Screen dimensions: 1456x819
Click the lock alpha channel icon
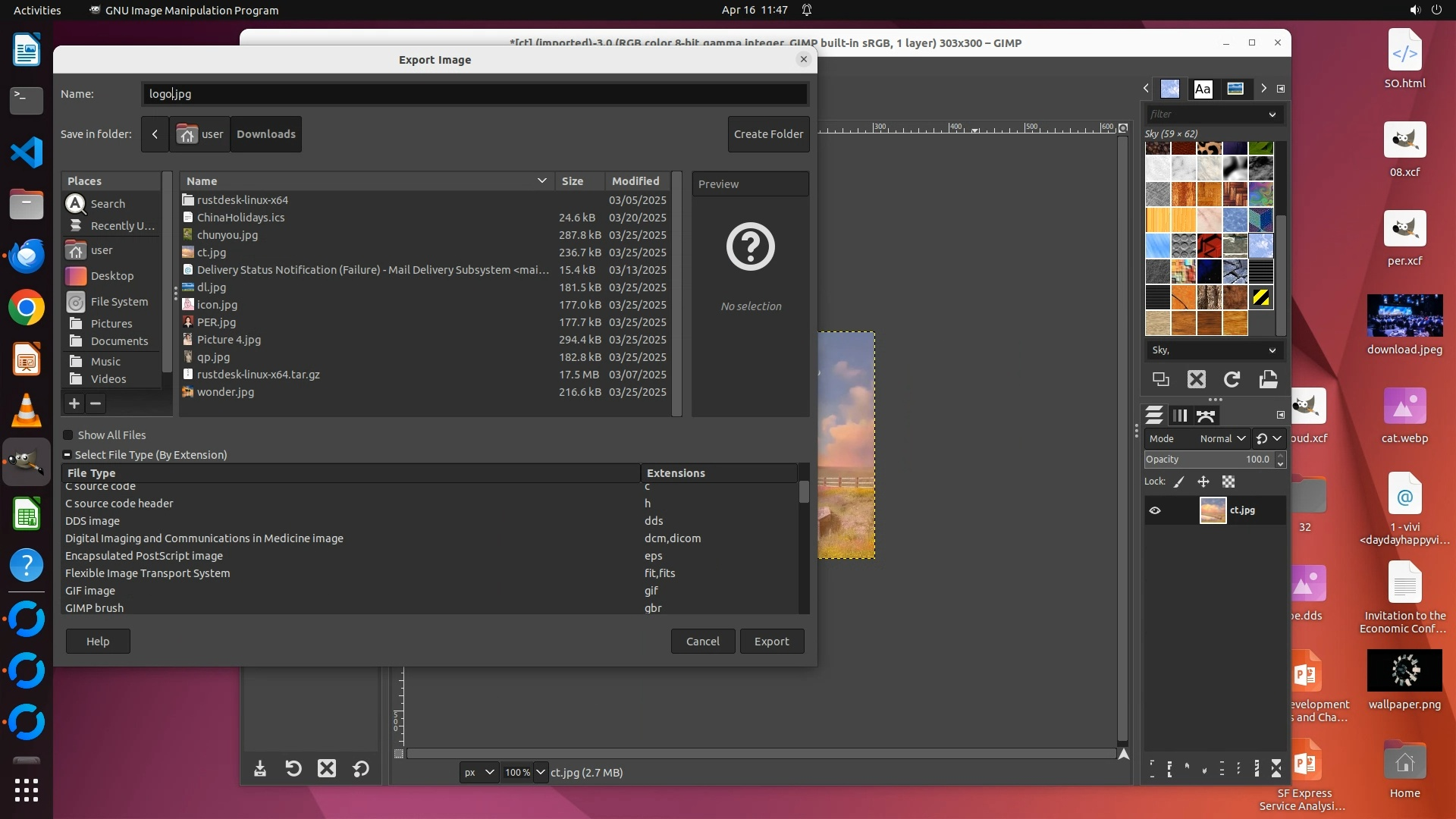(1228, 482)
